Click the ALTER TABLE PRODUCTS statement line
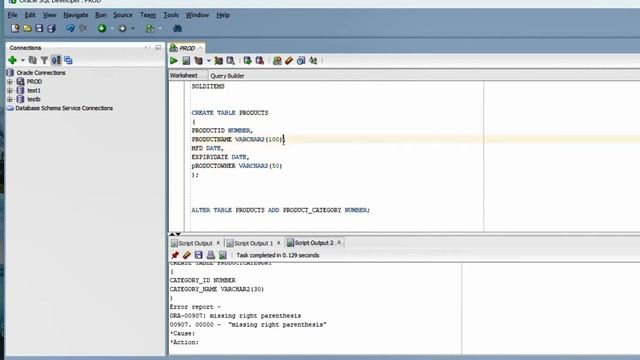The width and height of the screenshot is (640, 360). click(x=281, y=210)
